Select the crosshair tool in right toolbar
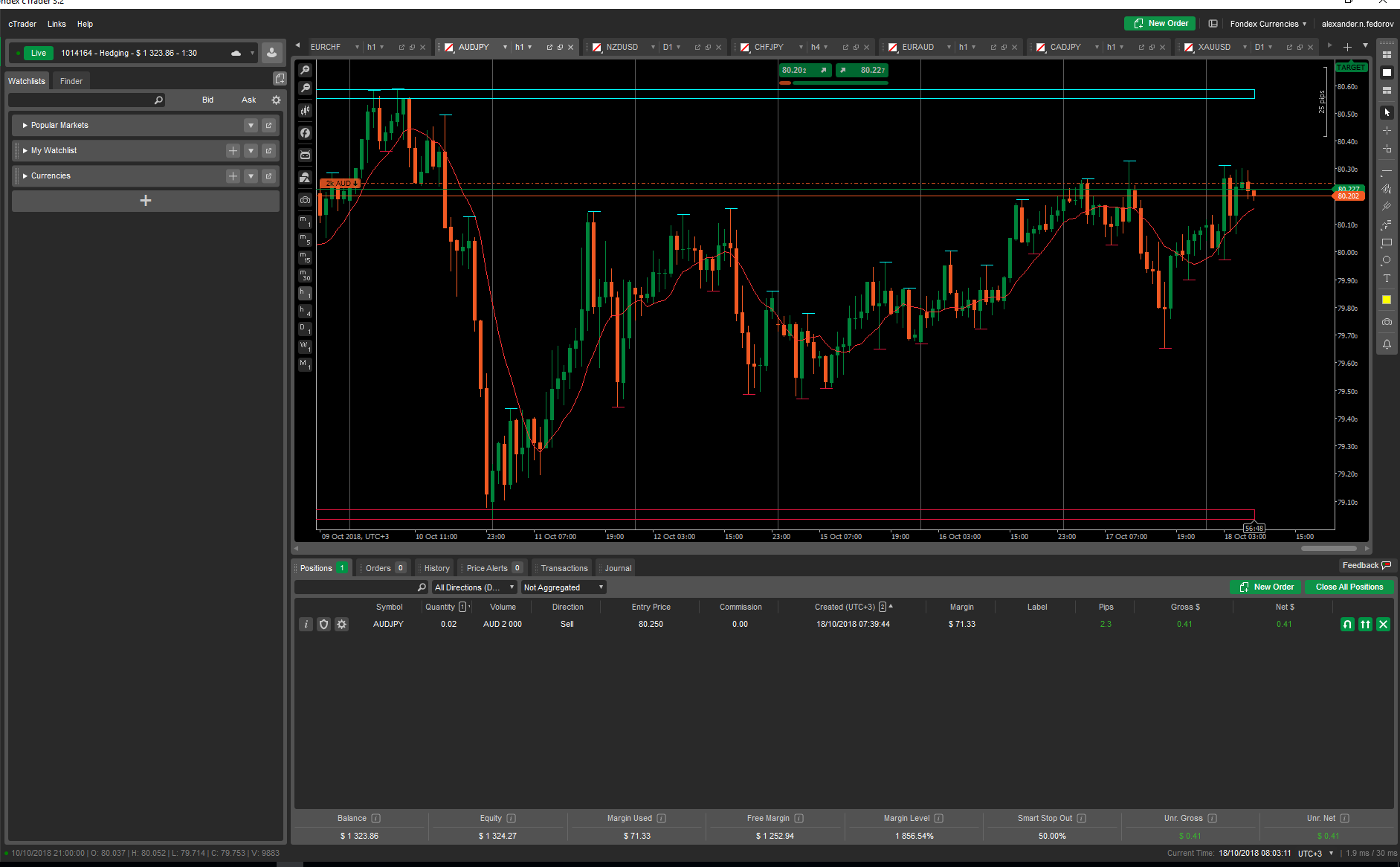The image size is (1400, 867). tap(1387, 131)
